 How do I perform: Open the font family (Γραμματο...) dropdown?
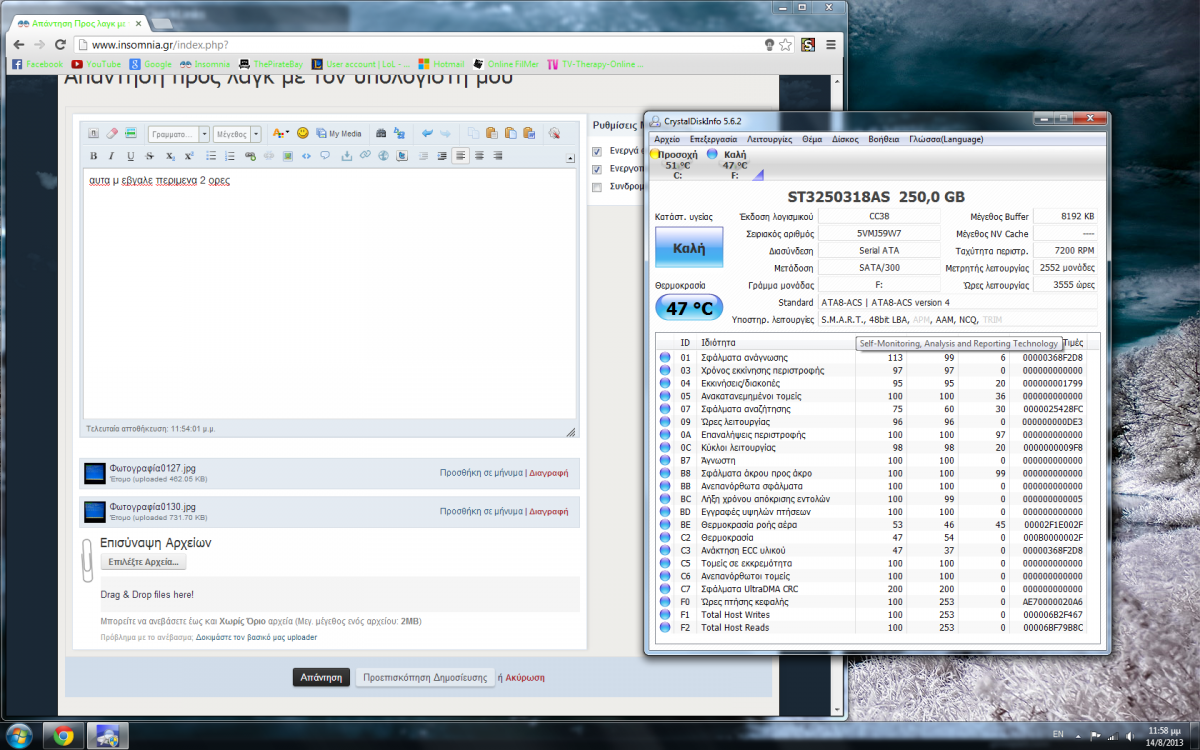[x=179, y=133]
